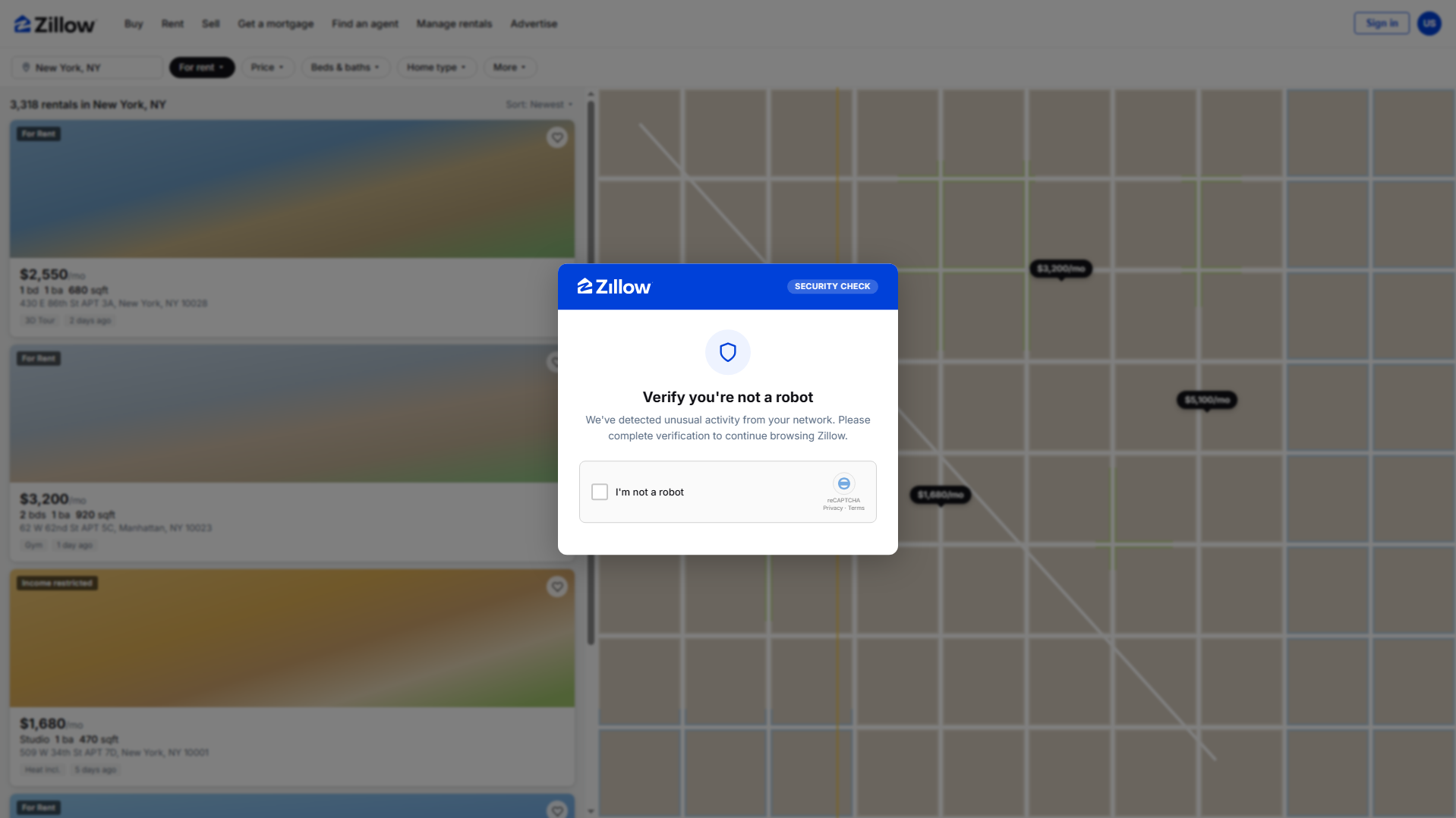The image size is (1456, 818).
Task: Expand the Price filter dropdown
Action: click(x=267, y=68)
